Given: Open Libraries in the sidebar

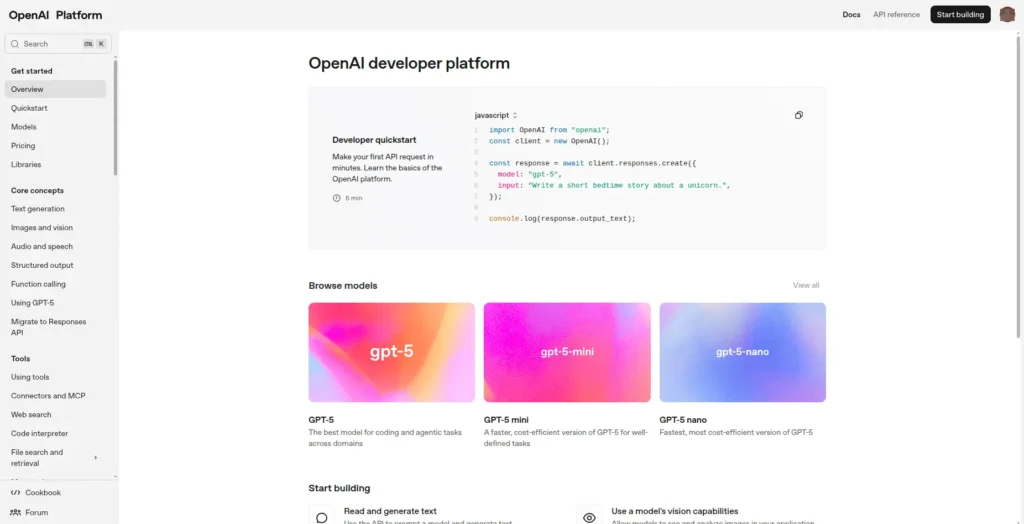Looking at the screenshot, I should coord(25,165).
